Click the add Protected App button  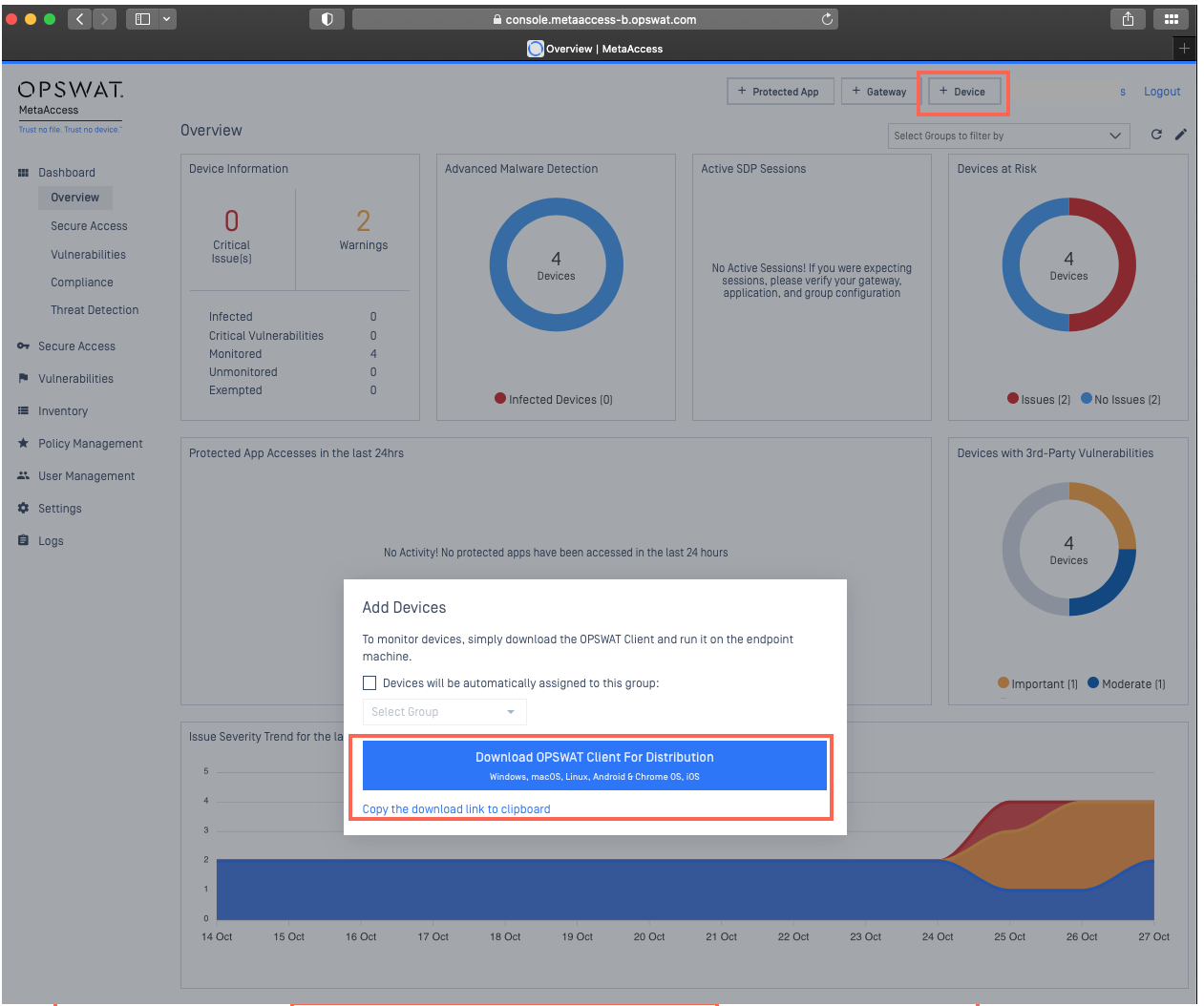[x=780, y=92]
